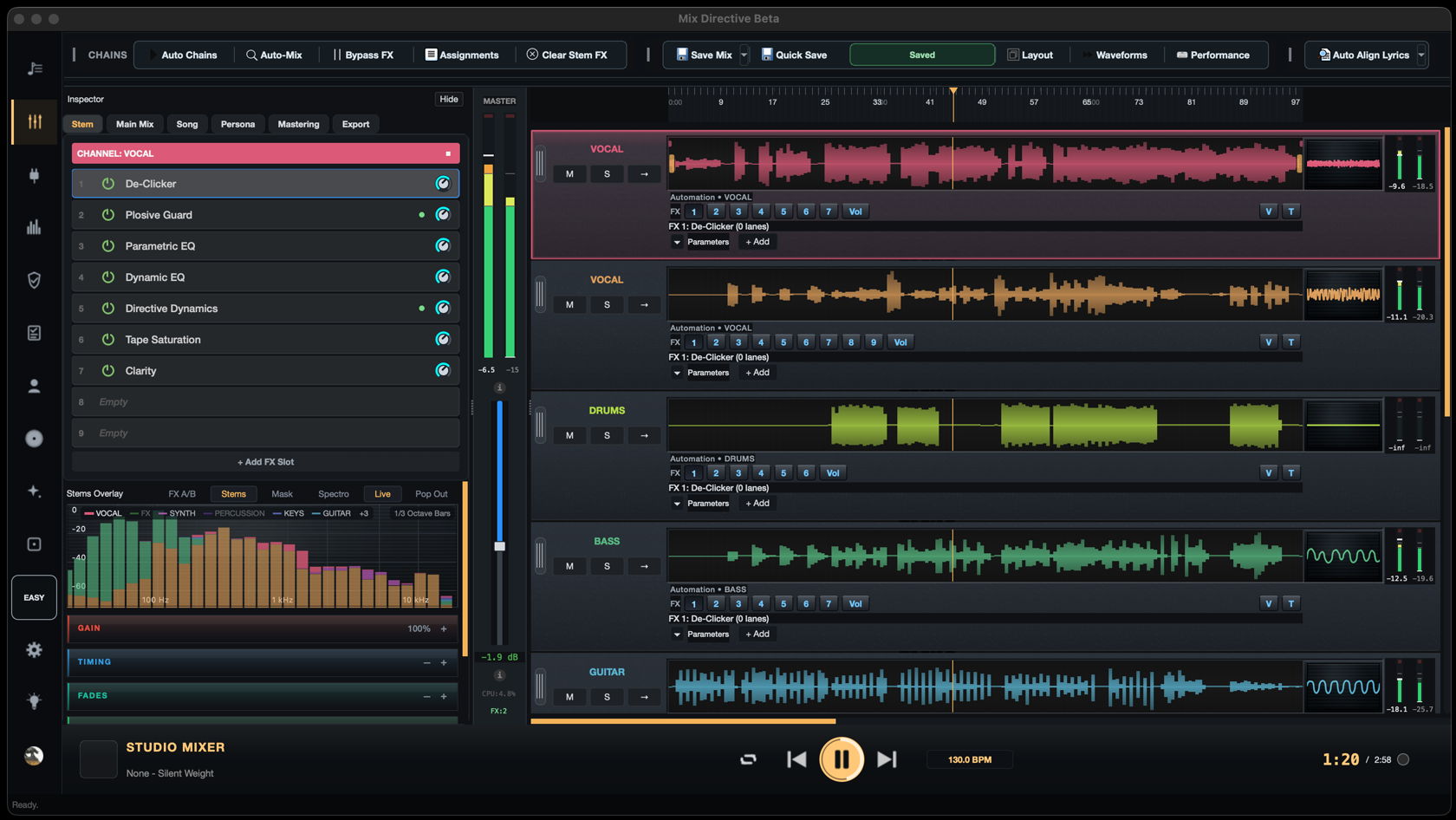This screenshot has height=820, width=1456.
Task: Click the loop playback icon
Action: [748, 759]
